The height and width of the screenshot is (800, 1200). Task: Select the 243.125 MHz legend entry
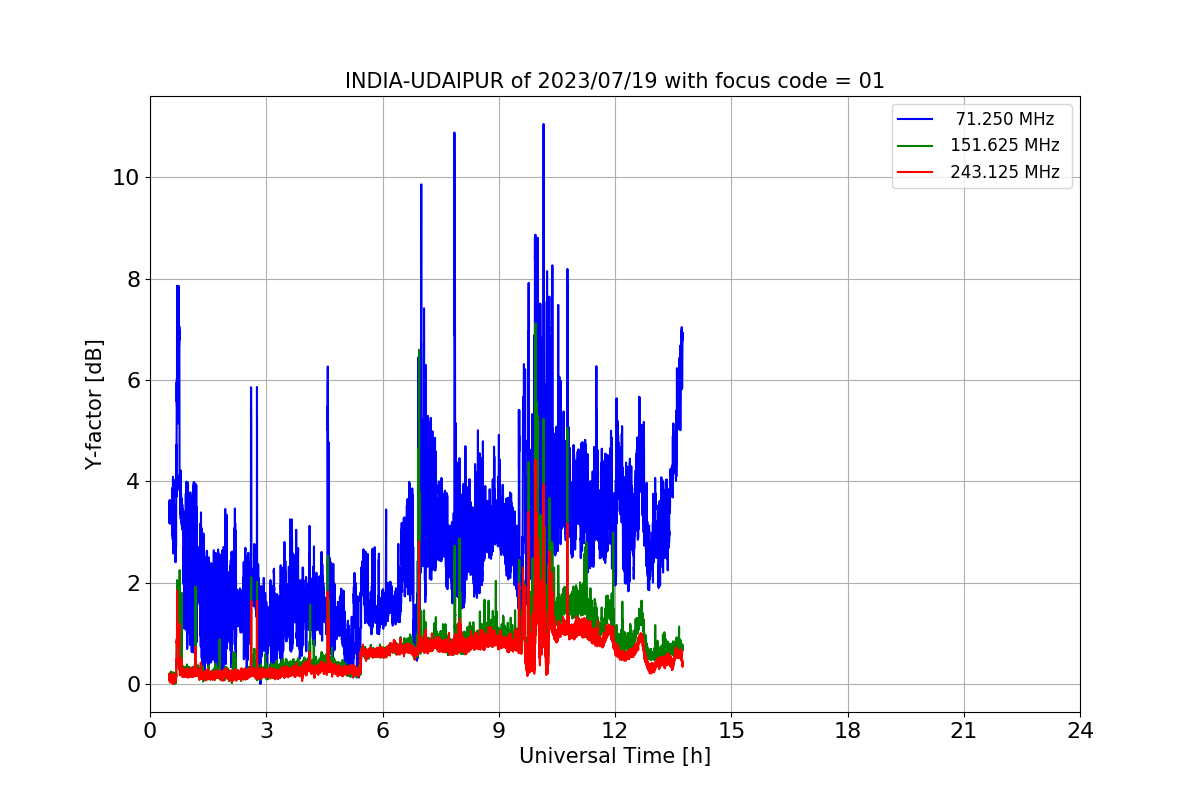[x=1005, y=172]
